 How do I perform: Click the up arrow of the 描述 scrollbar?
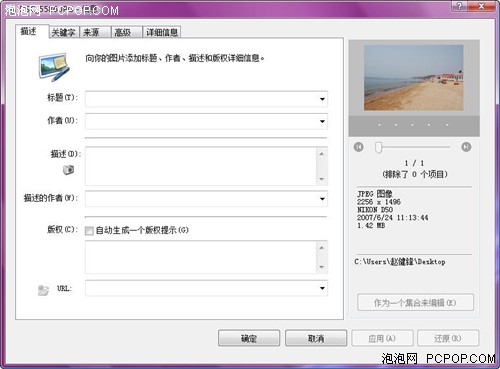(x=322, y=154)
